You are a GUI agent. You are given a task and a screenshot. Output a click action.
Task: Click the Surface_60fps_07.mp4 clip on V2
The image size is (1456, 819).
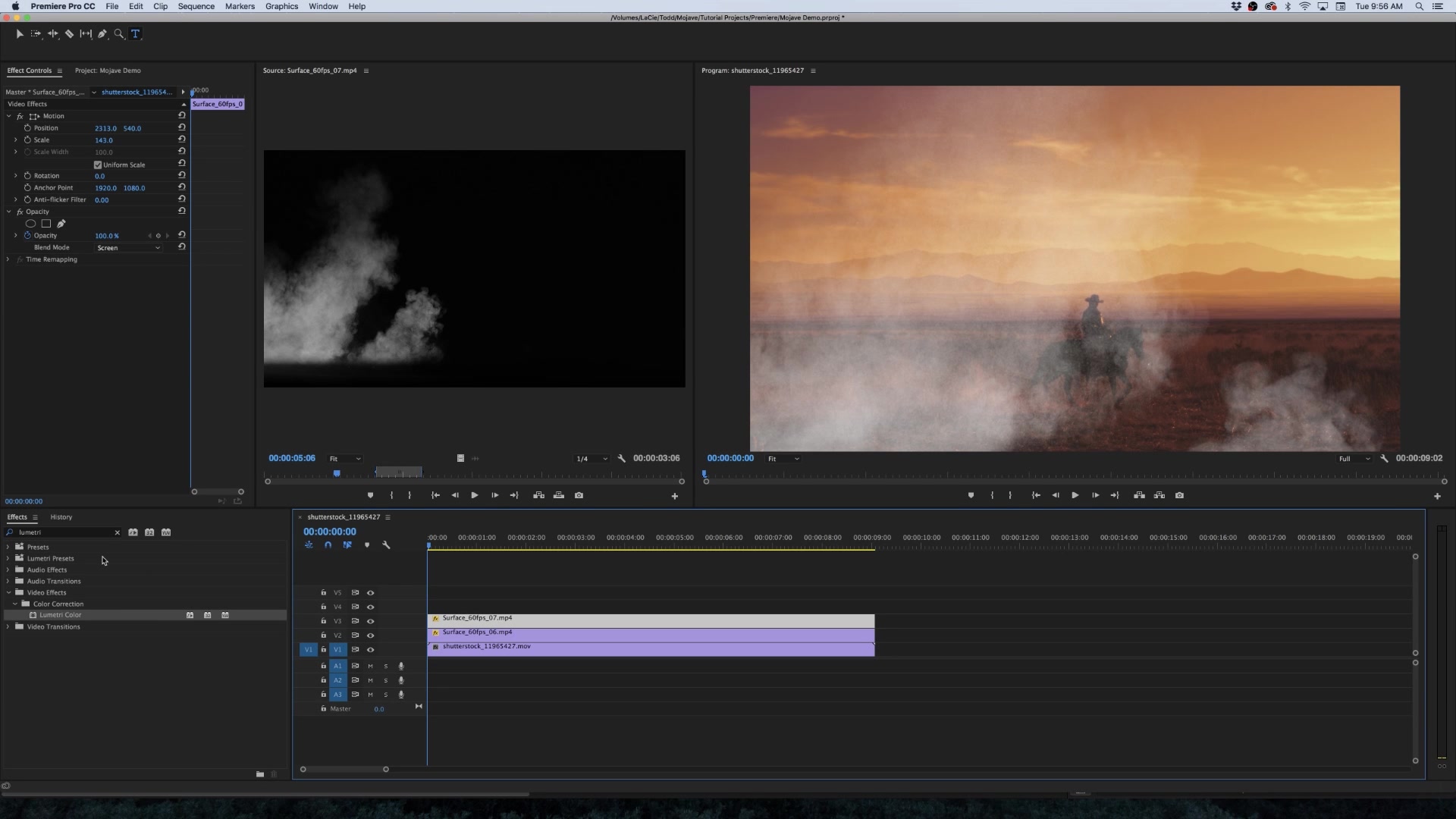651,617
